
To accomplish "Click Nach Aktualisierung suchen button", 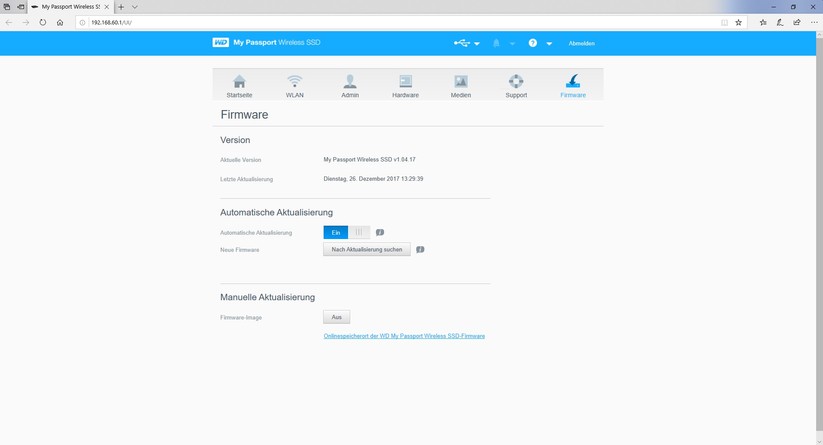I will point(367,250).
